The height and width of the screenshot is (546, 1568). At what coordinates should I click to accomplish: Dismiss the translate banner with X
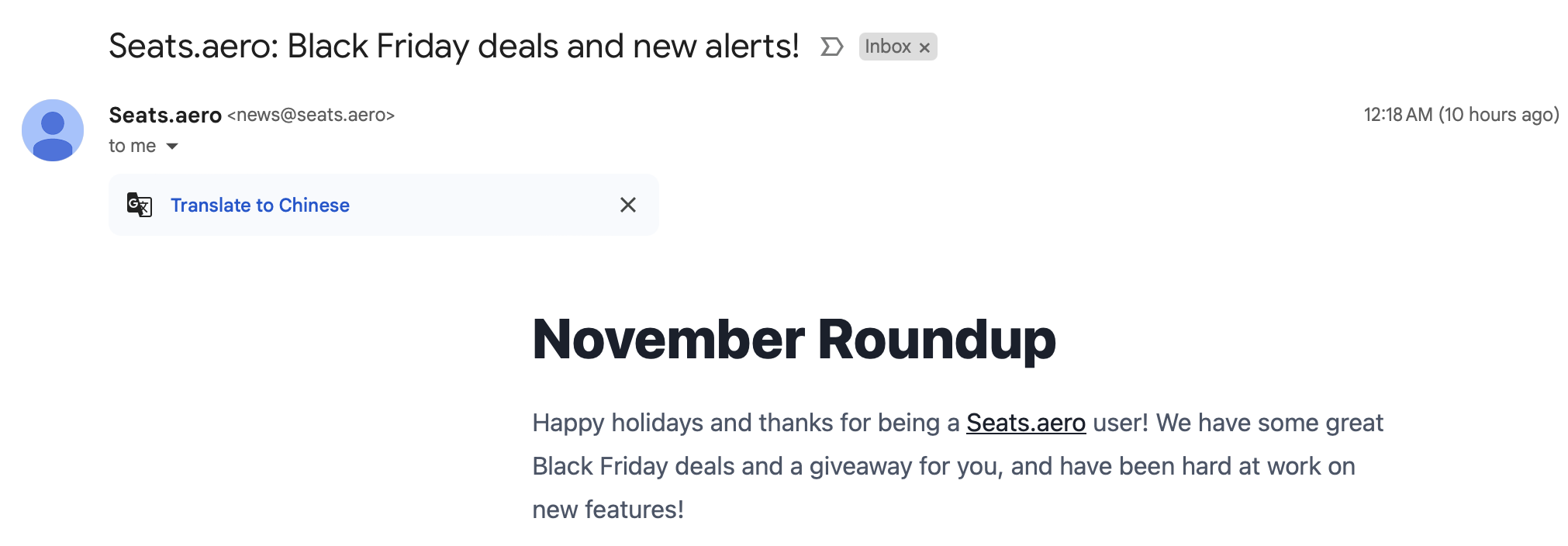(x=628, y=205)
